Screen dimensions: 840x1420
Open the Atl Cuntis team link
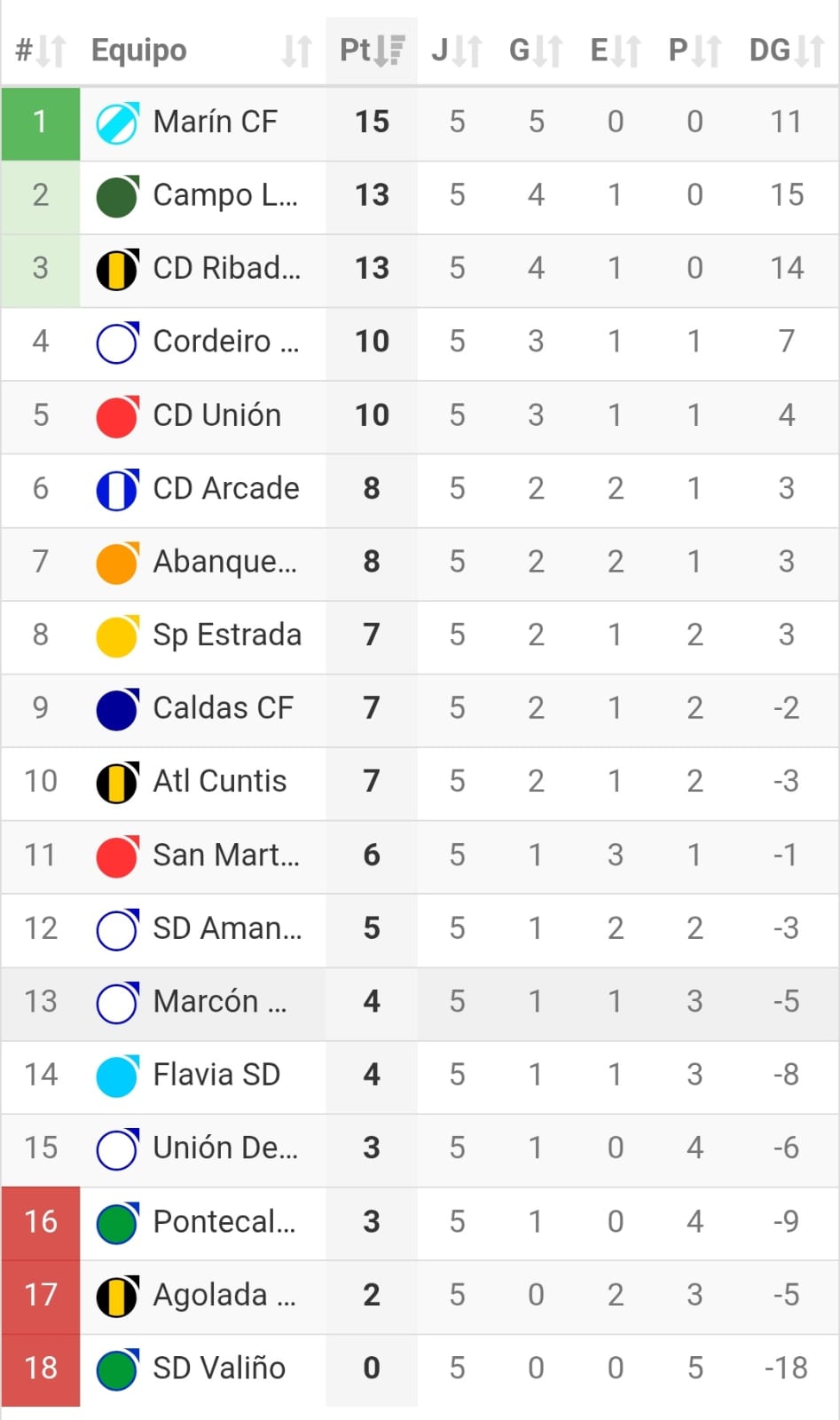[x=219, y=781]
